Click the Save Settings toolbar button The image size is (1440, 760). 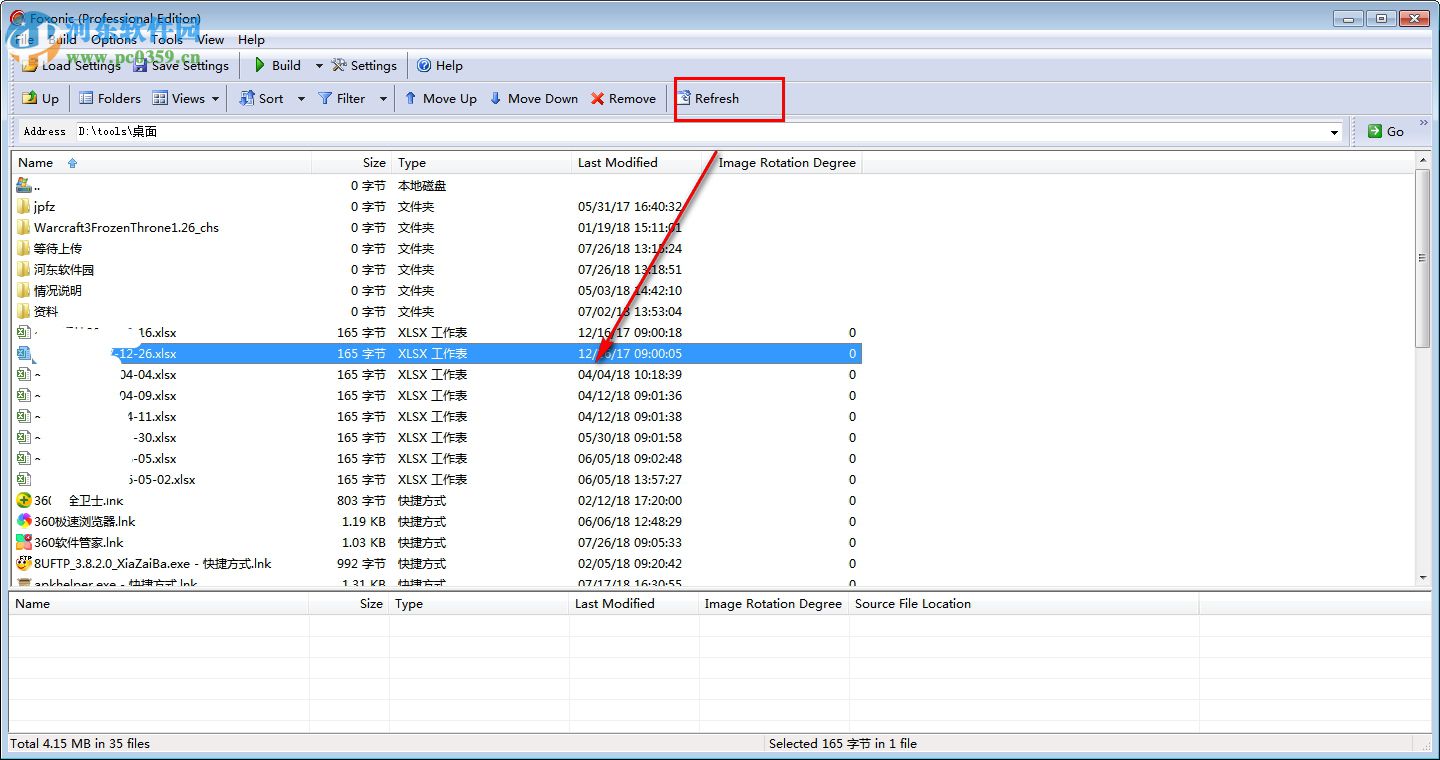click(x=181, y=66)
